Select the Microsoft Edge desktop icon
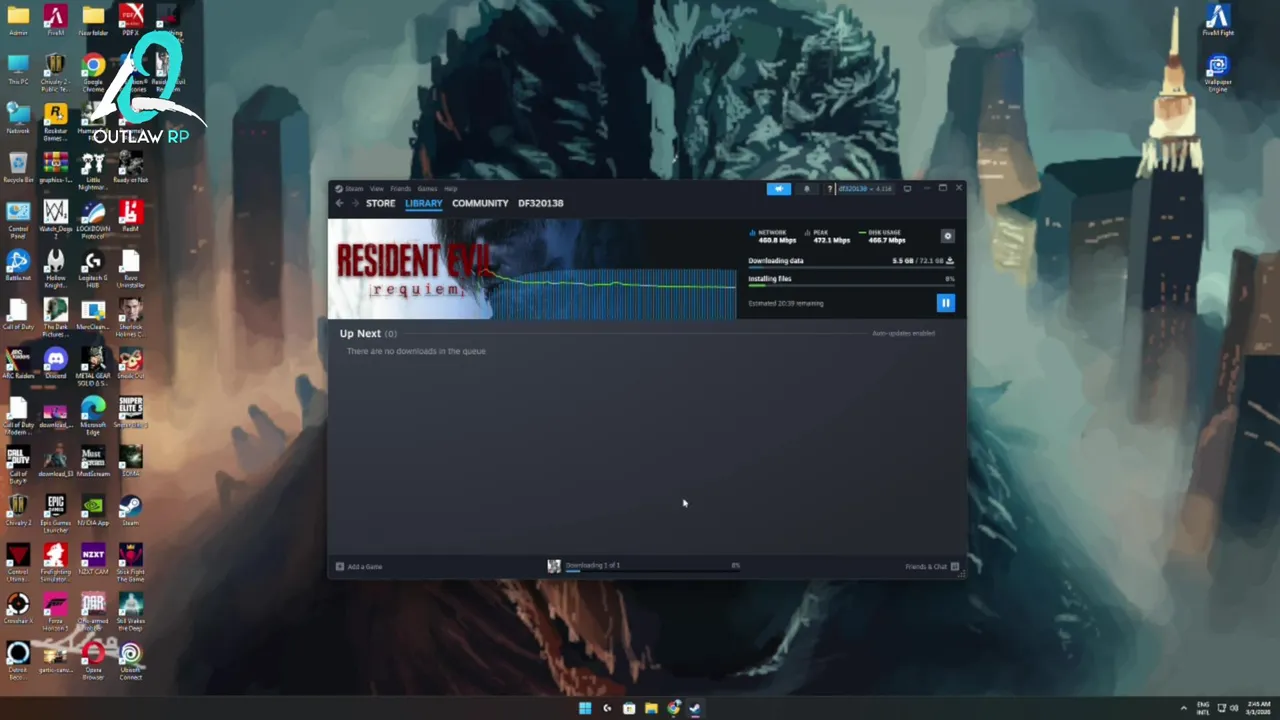The width and height of the screenshot is (1280, 720). 93,415
